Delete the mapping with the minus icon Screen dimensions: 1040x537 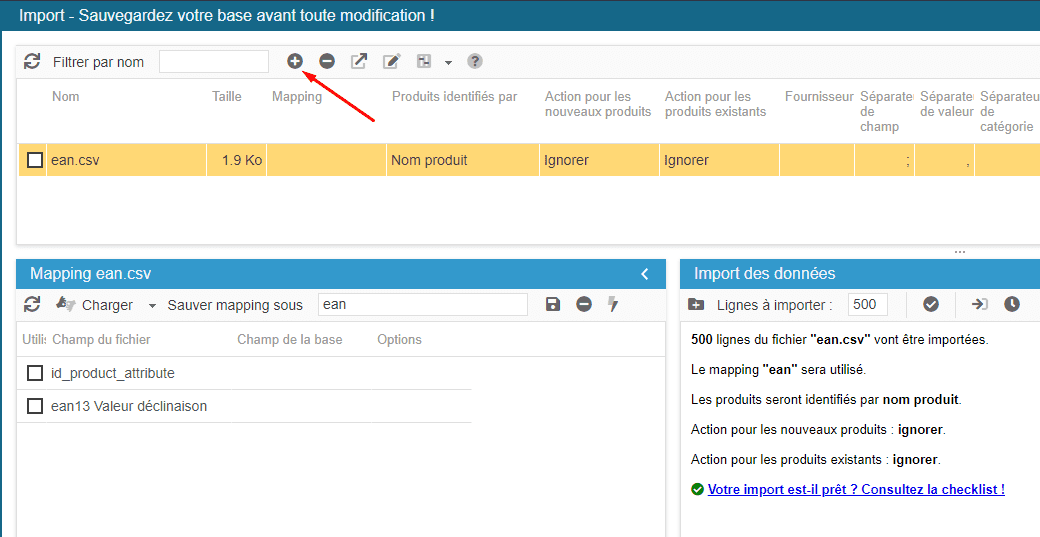[x=584, y=304]
